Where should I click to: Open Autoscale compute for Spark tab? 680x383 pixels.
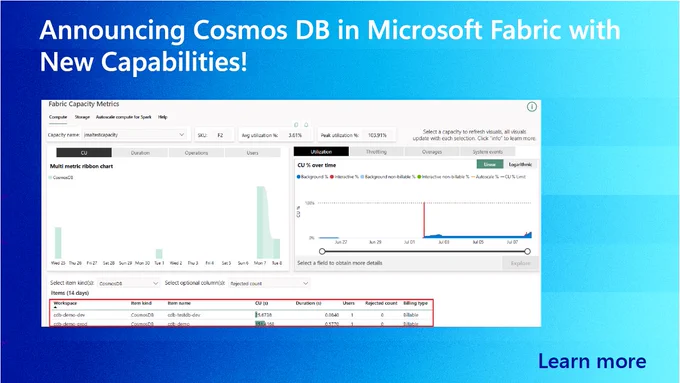[x=124, y=117]
